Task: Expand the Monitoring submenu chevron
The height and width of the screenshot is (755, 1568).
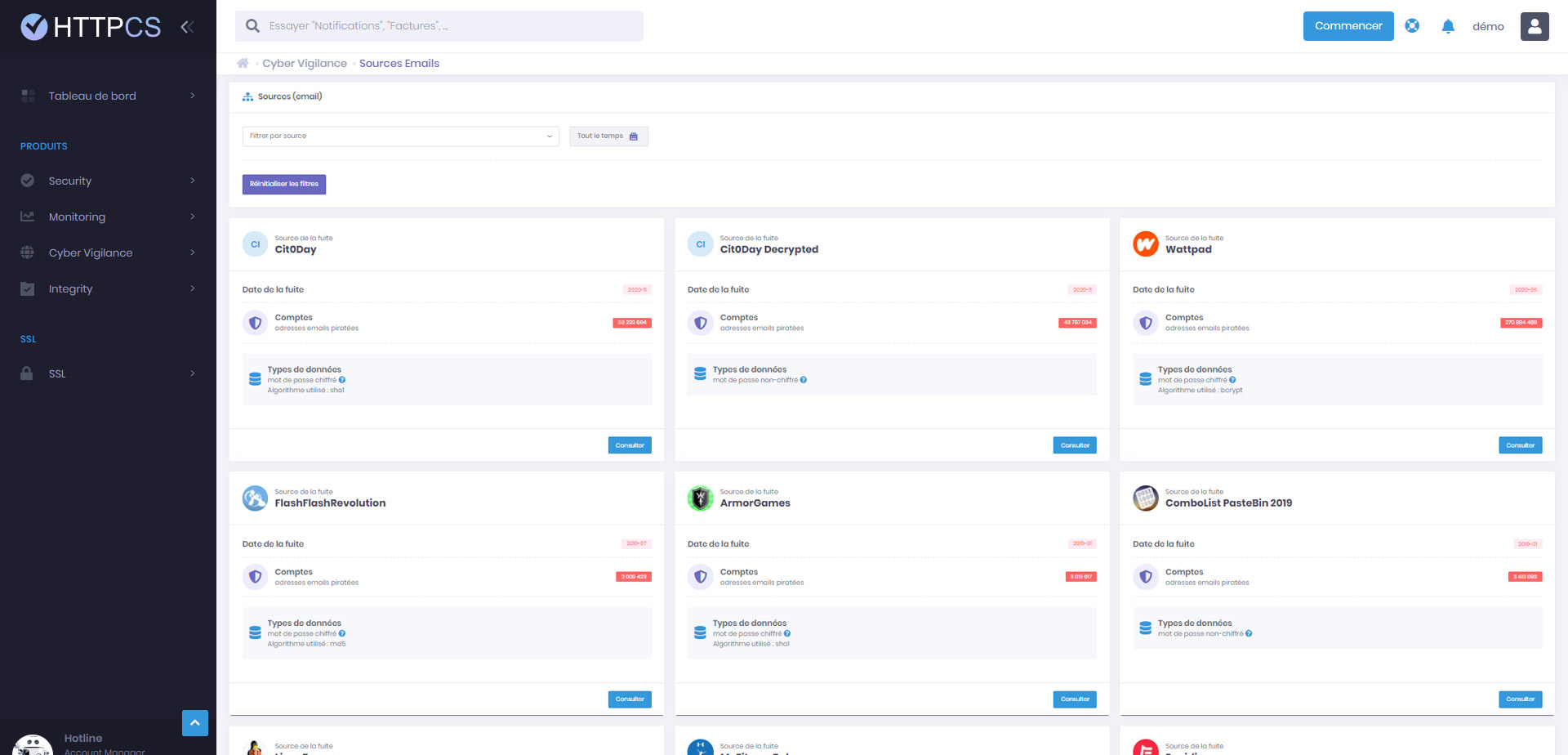Action: [x=193, y=217]
